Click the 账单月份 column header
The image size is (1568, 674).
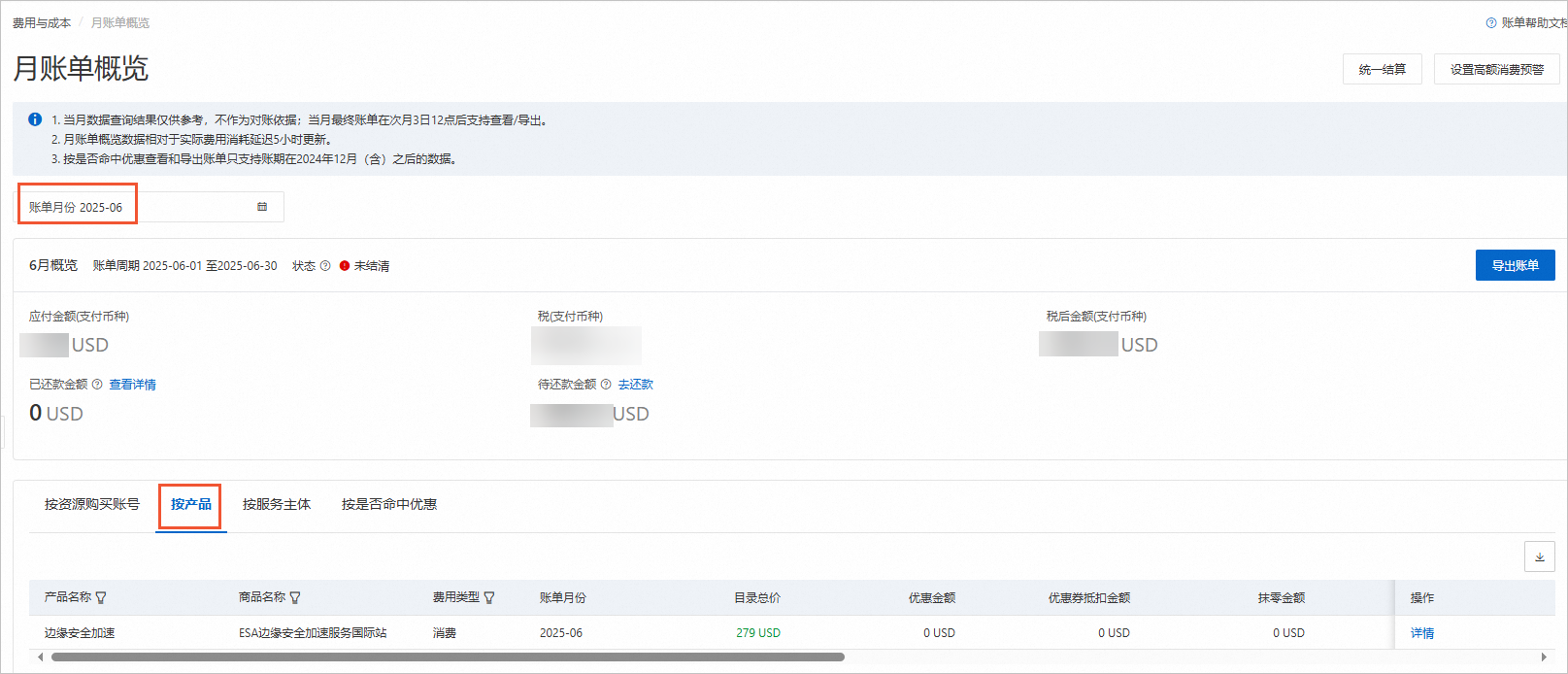tap(563, 598)
